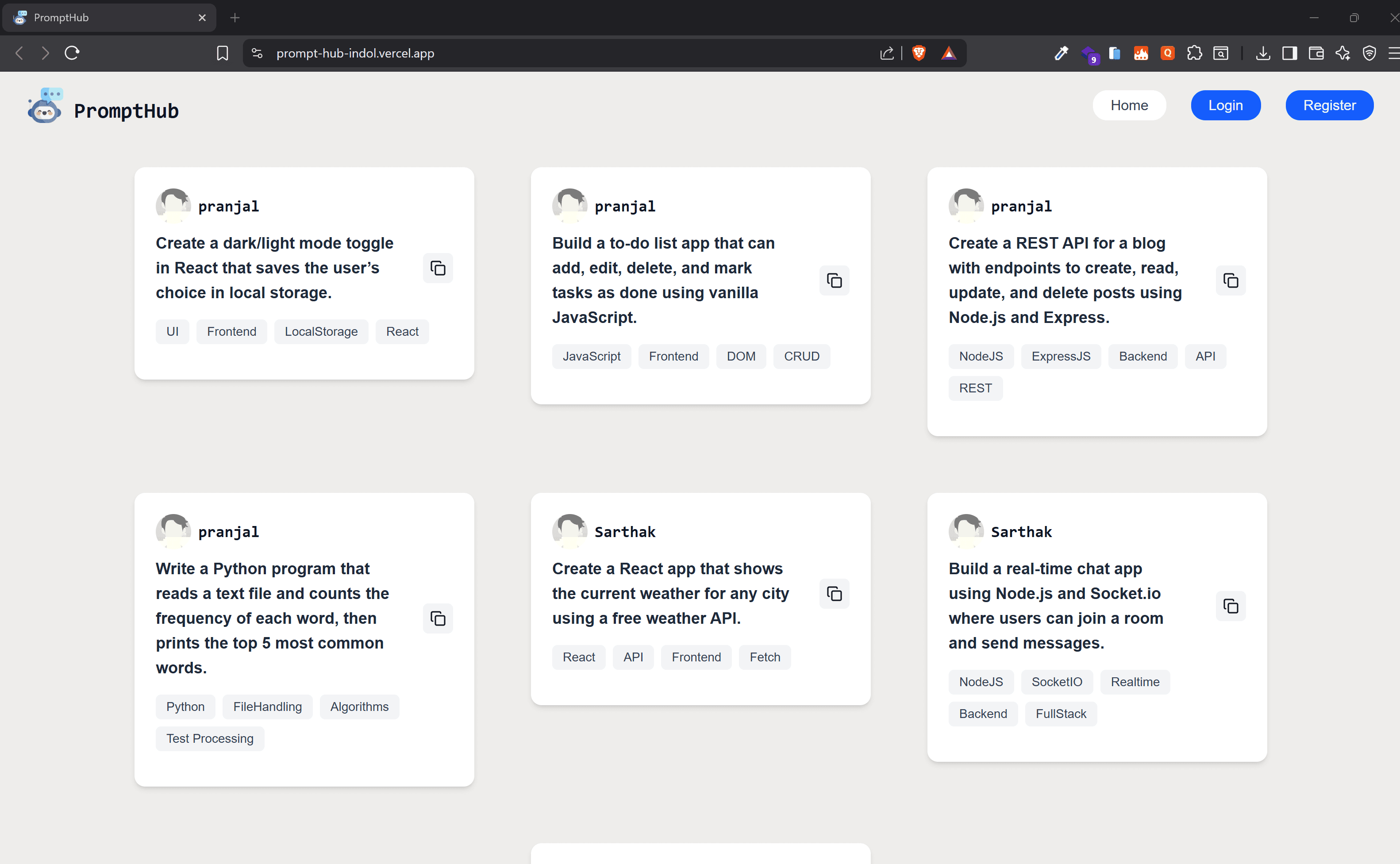Click the ExpressJS tag
Viewport: 1400px width, 864px height.
1060,356
